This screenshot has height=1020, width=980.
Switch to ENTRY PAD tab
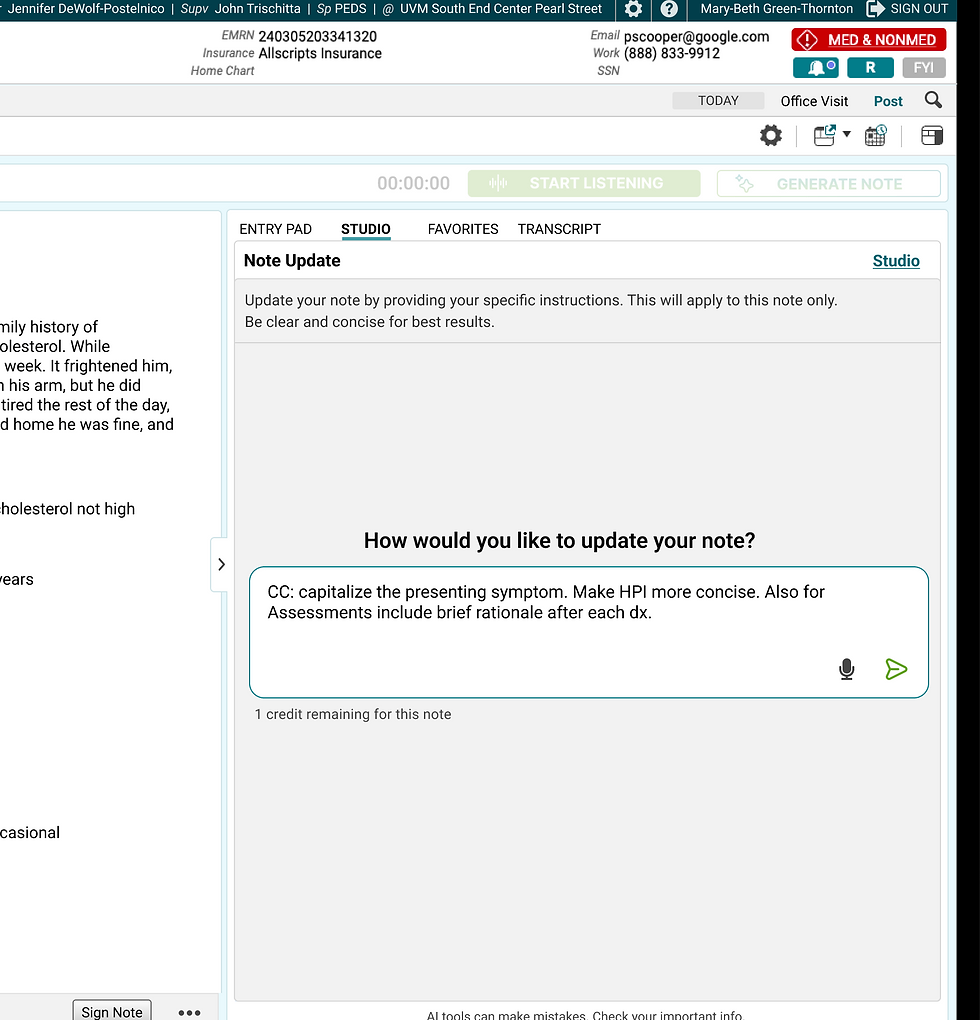pos(276,229)
